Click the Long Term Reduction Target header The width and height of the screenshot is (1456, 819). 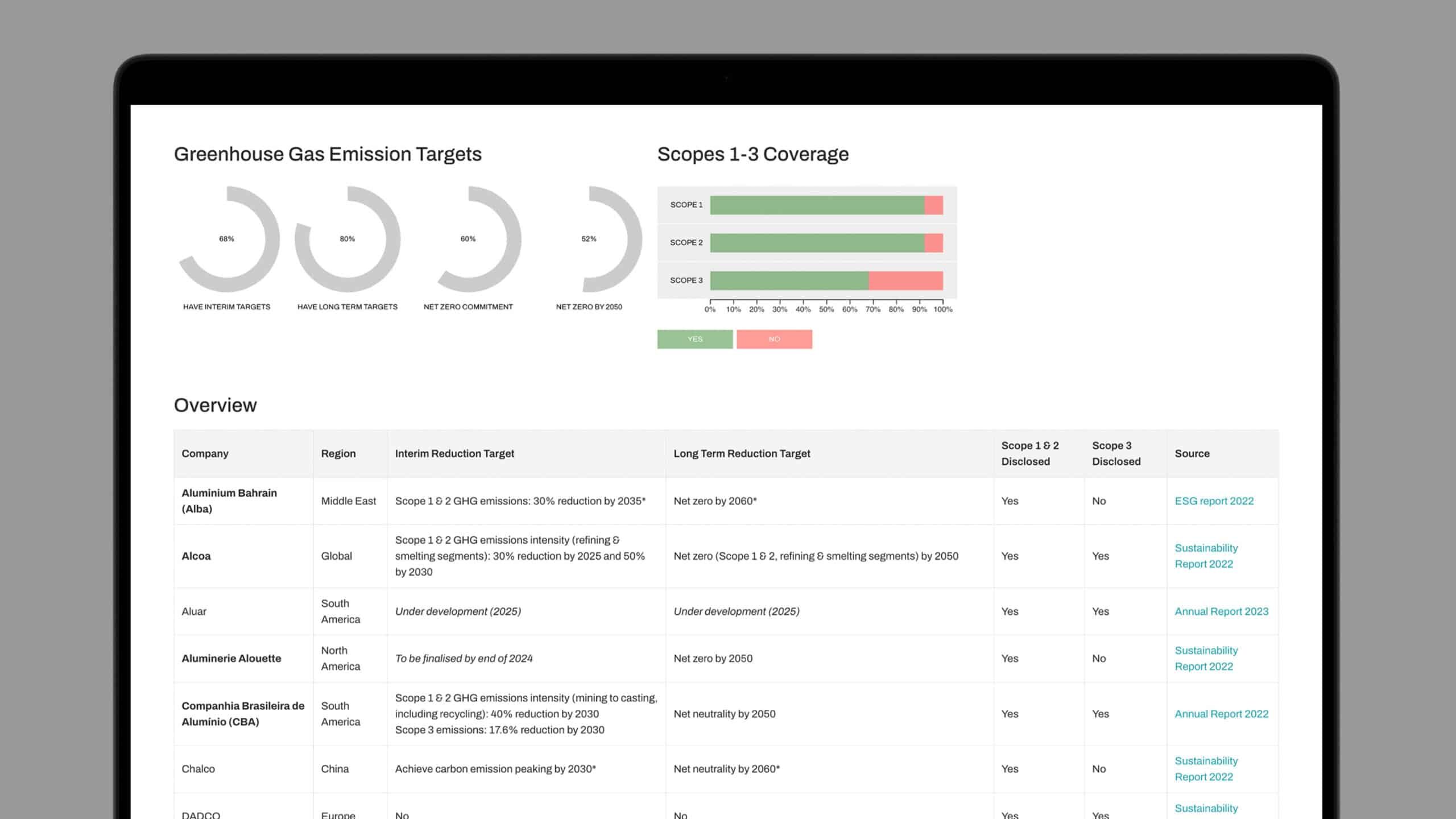point(742,453)
